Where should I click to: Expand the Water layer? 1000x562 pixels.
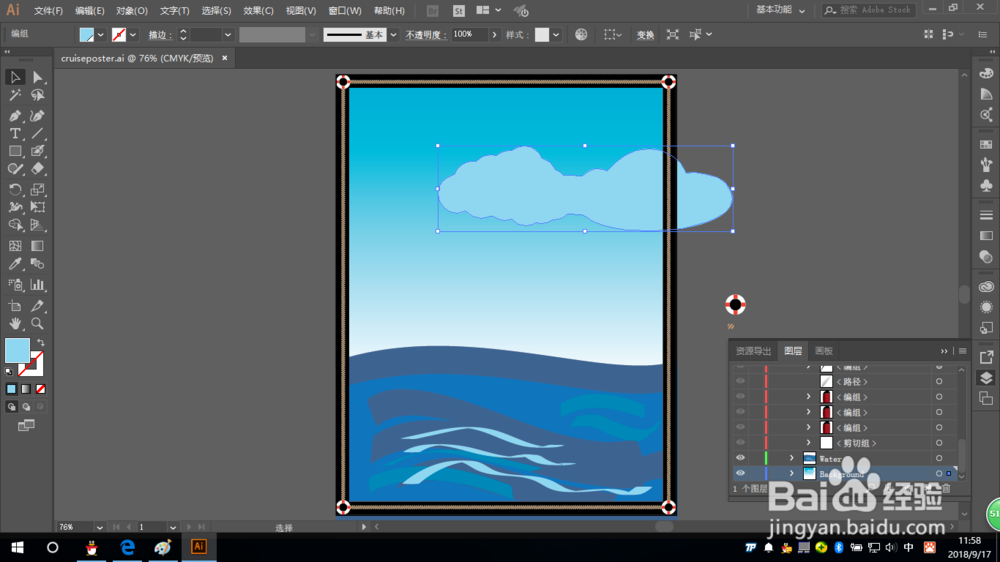[x=791, y=458]
